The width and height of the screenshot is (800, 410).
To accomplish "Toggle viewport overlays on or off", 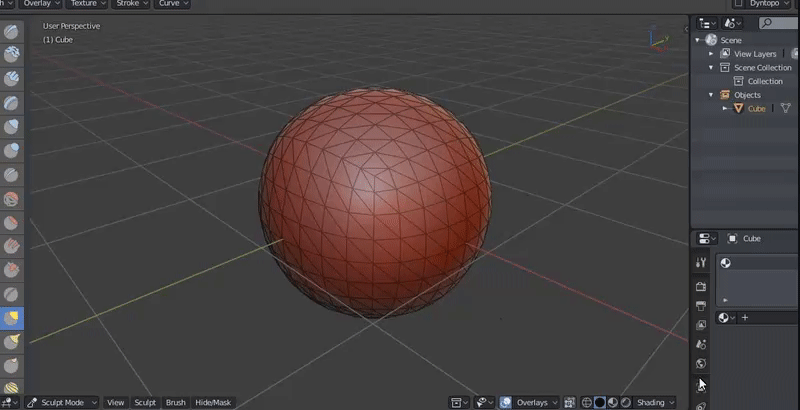I will (505, 402).
